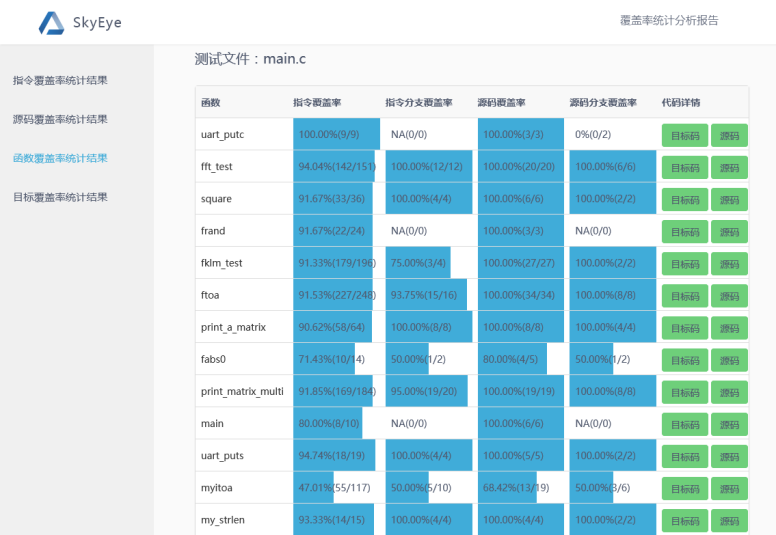Viewport: 776px width, 535px height.
Task: Click the 50.00%(3/6) cell for myitoa
Action: coord(613,487)
